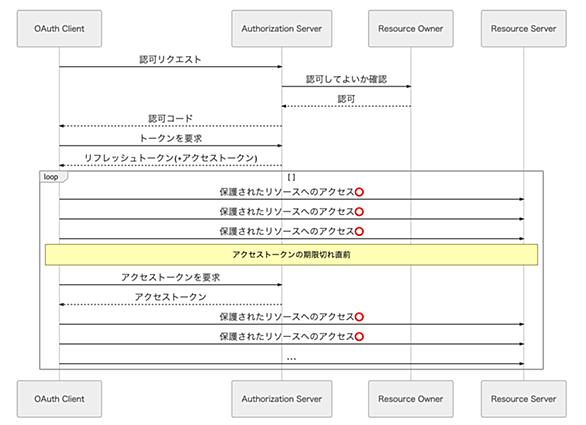The image size is (586, 425).
Task: Select the トークンを要求 message label
Action: 170,139
